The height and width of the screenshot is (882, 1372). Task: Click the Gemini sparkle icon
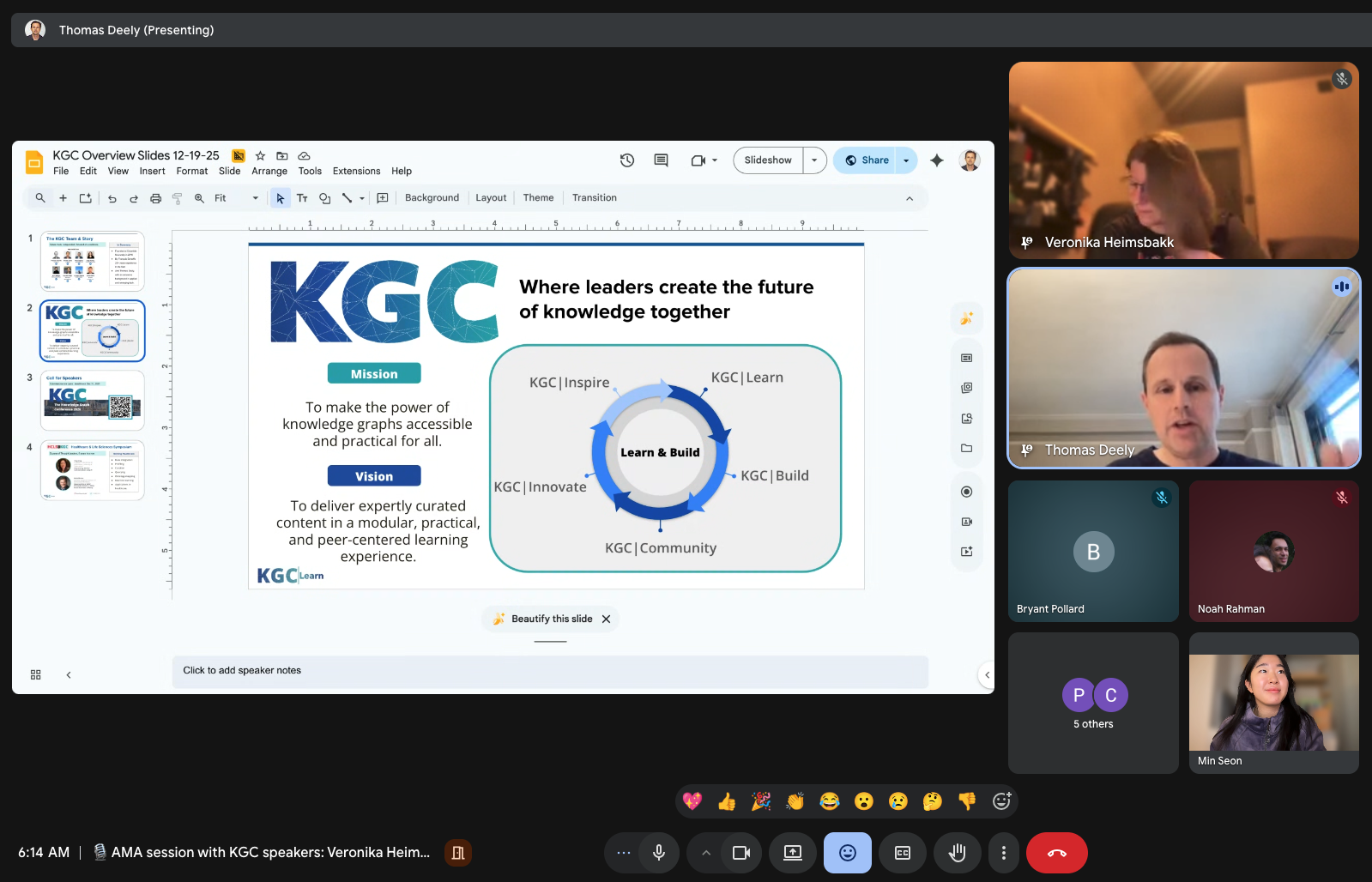[x=937, y=160]
